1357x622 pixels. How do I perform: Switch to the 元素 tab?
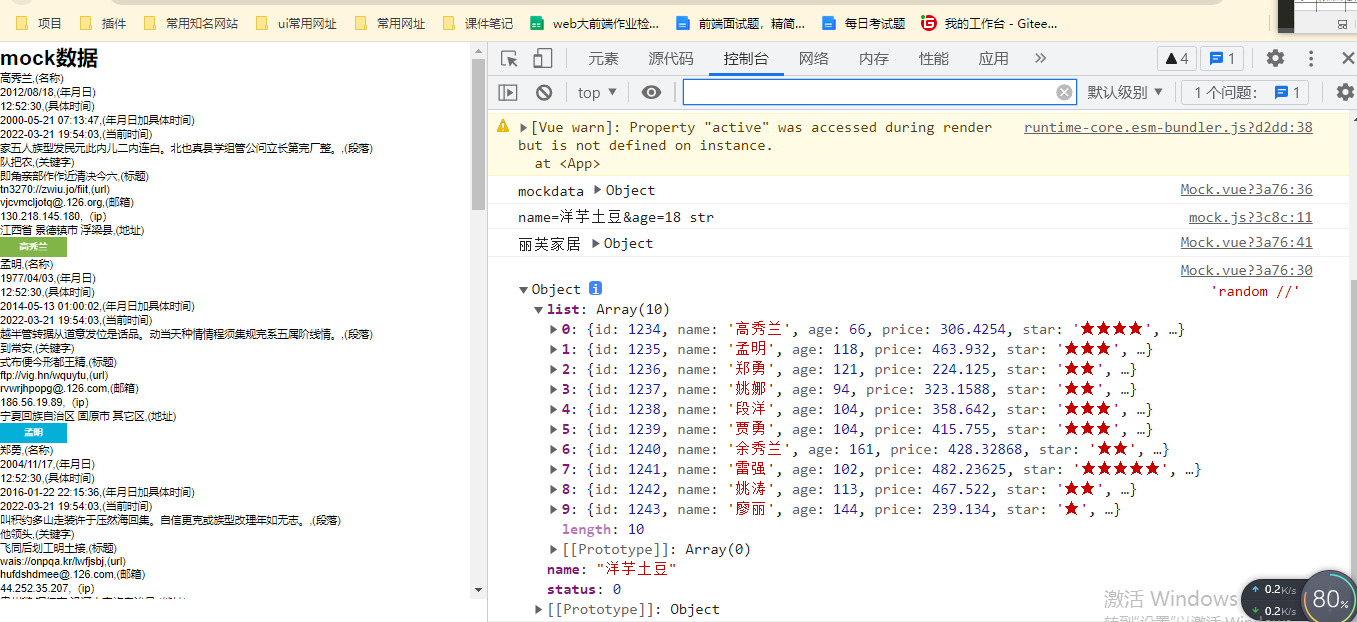point(603,59)
